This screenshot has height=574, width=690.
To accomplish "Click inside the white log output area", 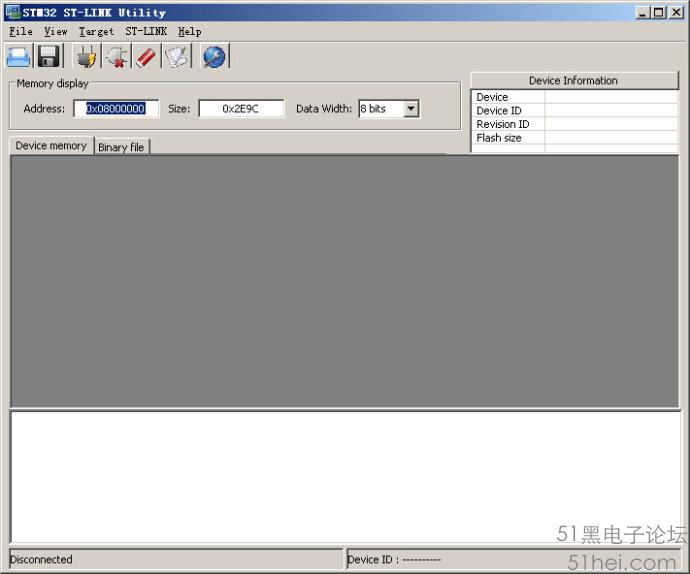I will tap(345, 477).
